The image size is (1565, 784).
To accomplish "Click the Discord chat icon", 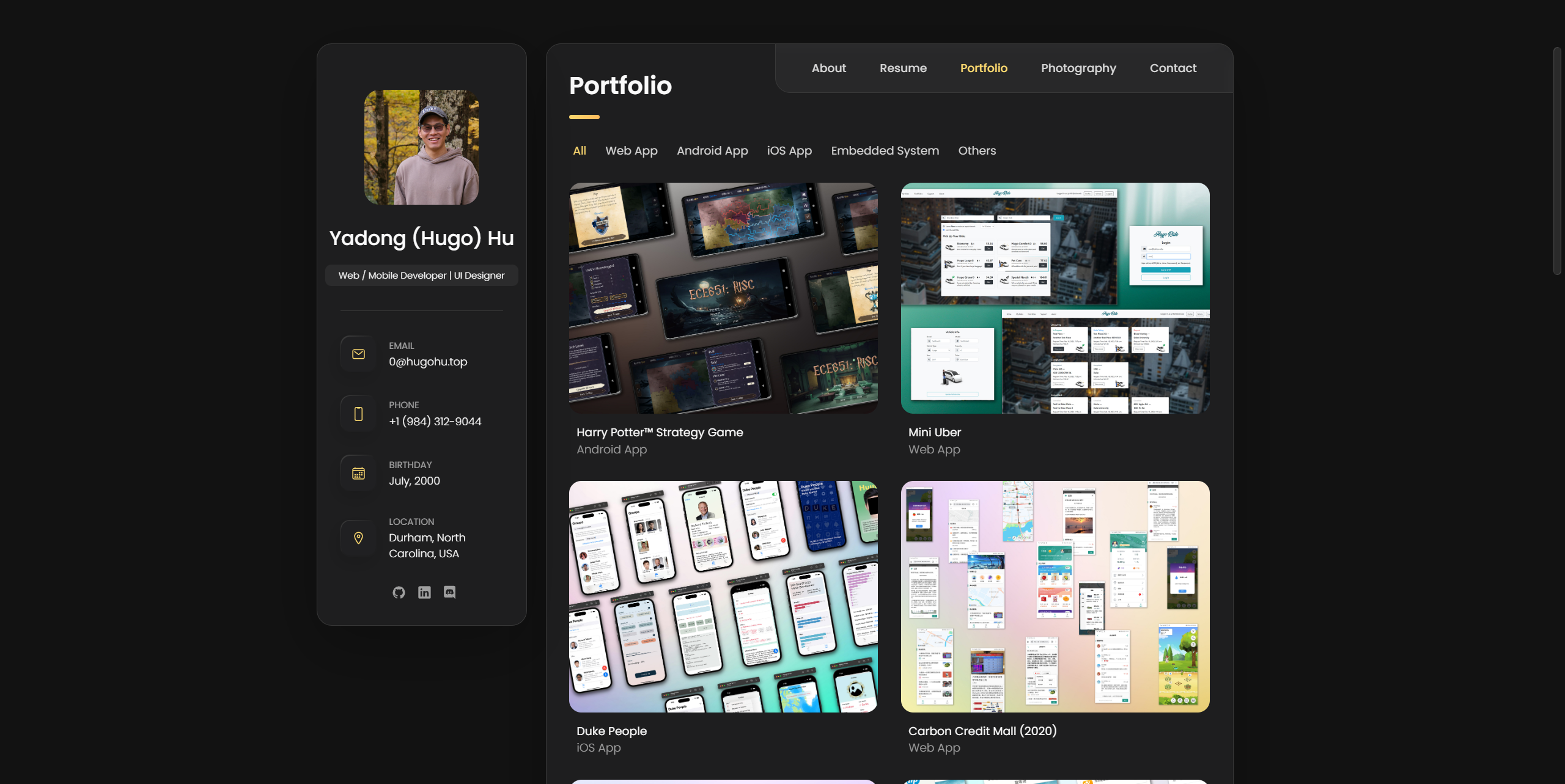I will [x=449, y=592].
